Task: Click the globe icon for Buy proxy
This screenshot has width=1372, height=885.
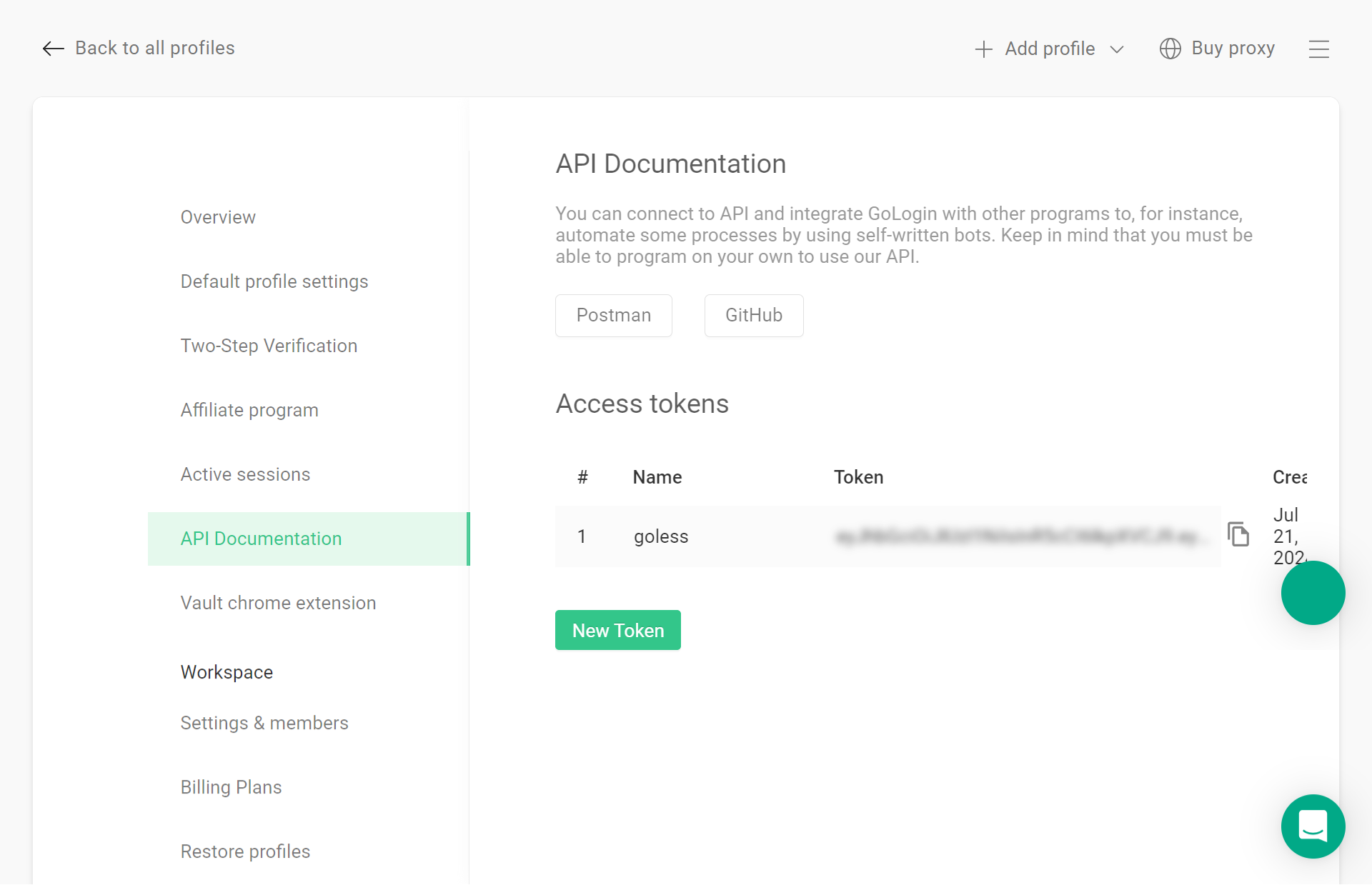Action: pyautogui.click(x=1170, y=49)
